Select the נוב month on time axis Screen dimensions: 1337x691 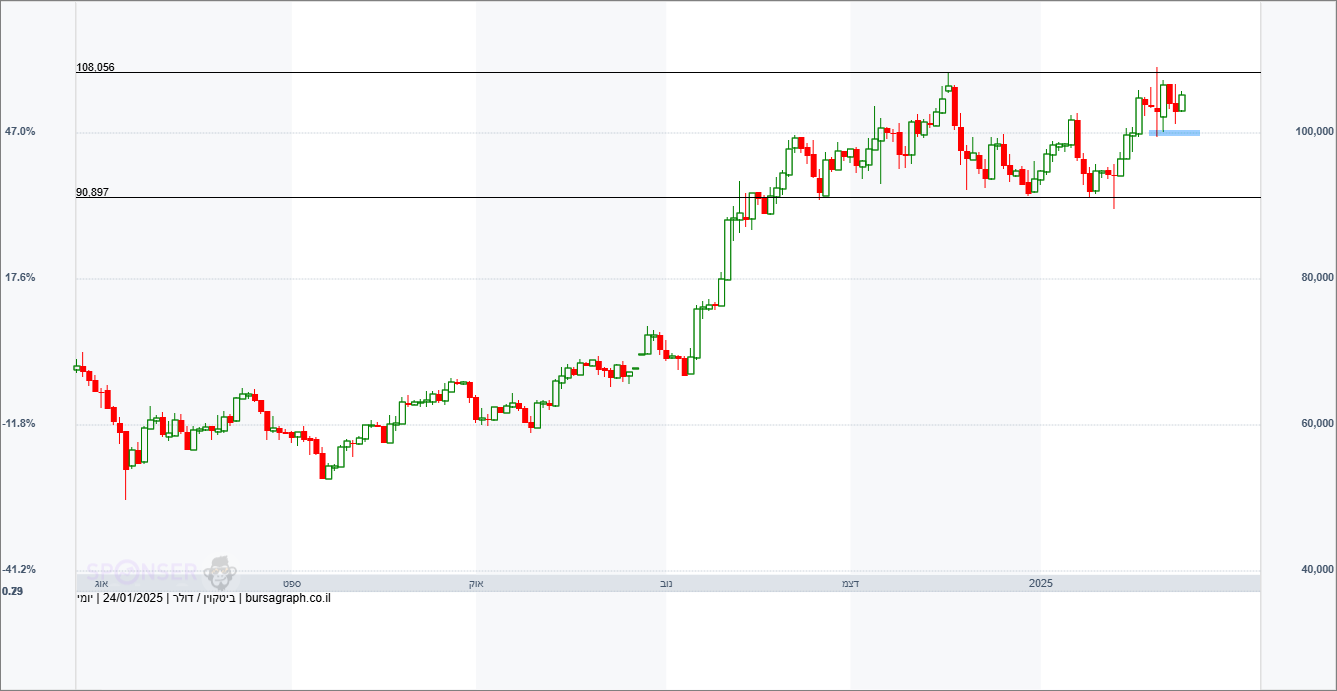pos(666,583)
